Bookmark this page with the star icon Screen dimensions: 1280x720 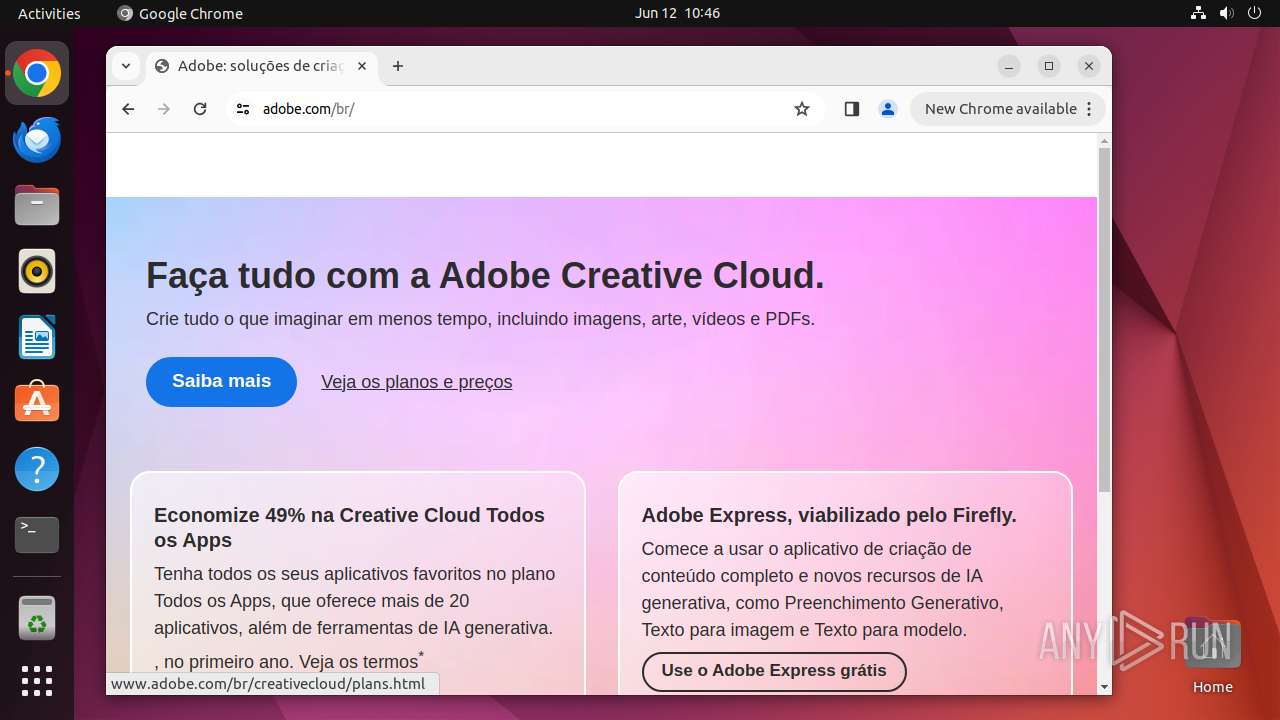[802, 109]
